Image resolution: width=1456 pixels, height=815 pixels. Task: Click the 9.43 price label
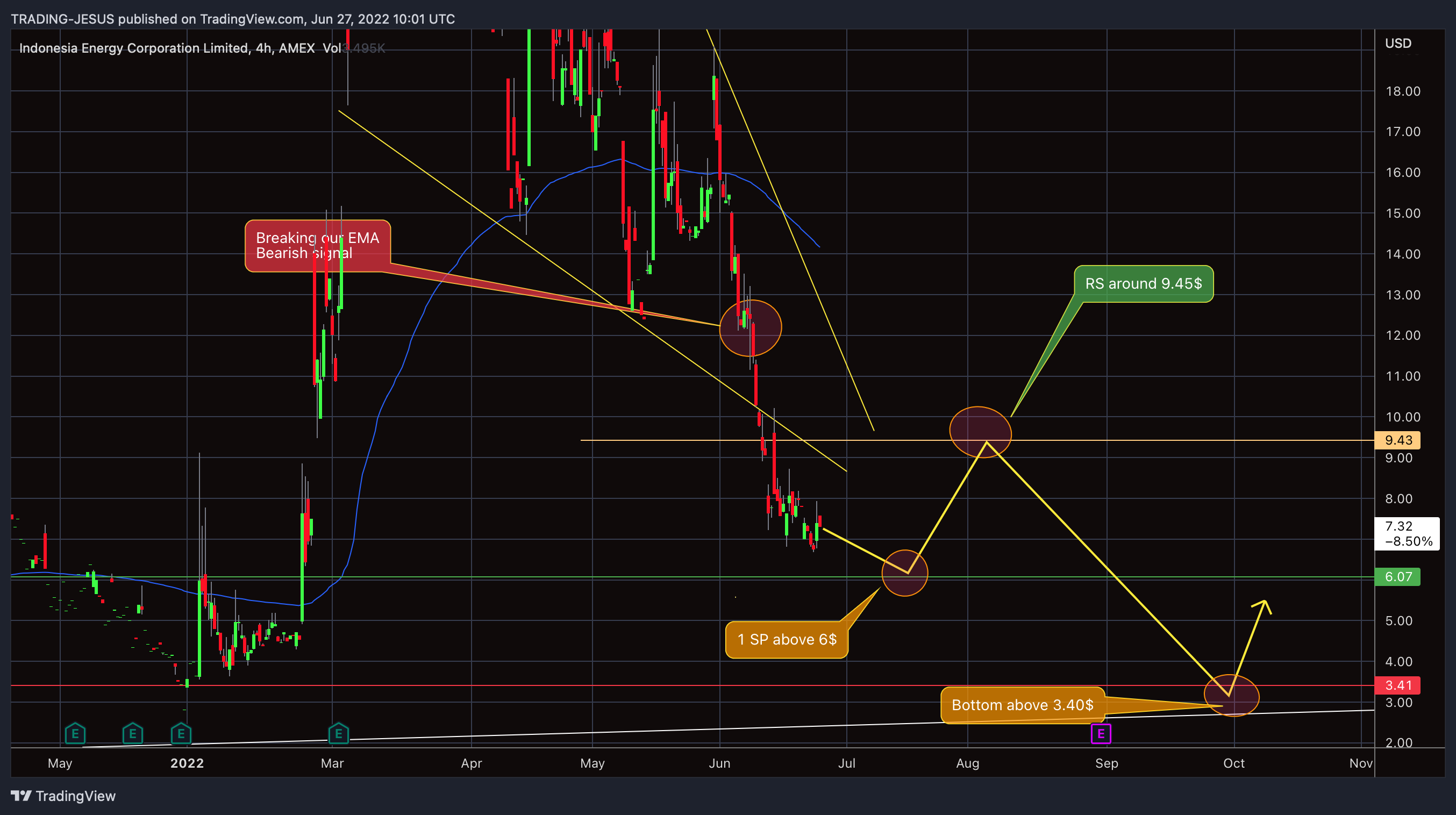click(x=1398, y=440)
